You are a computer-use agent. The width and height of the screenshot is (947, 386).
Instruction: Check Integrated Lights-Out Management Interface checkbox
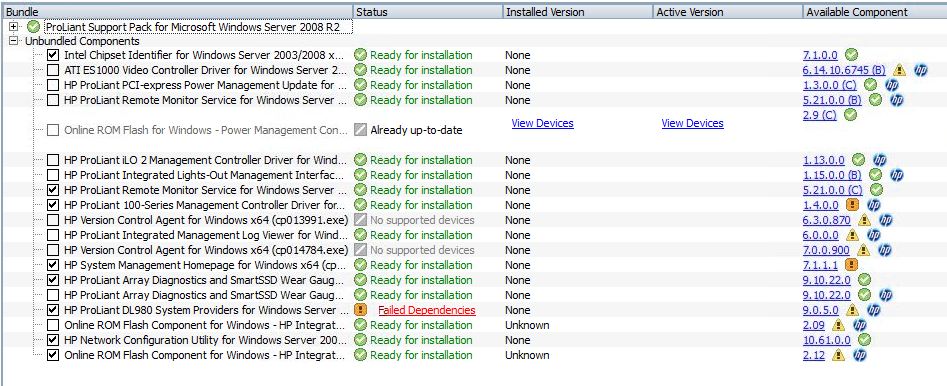pos(53,175)
